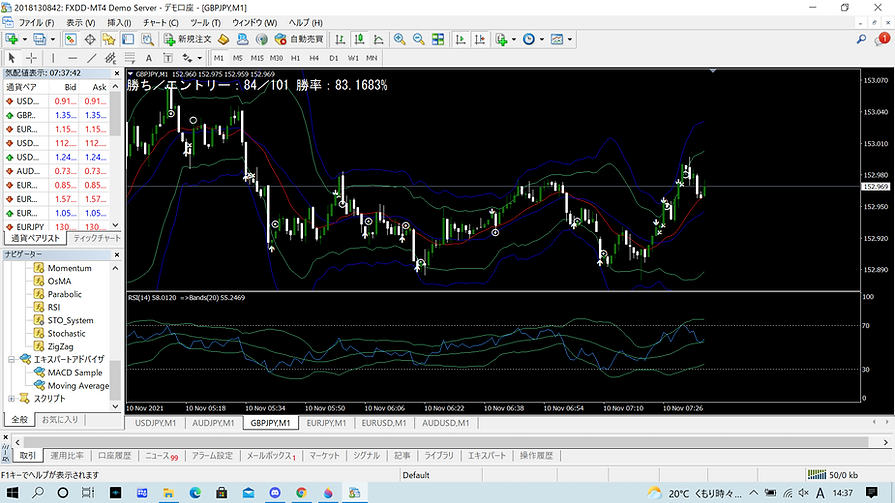Toggle the Navigator star-folder icon
This screenshot has width=895, height=503.
(108, 39)
